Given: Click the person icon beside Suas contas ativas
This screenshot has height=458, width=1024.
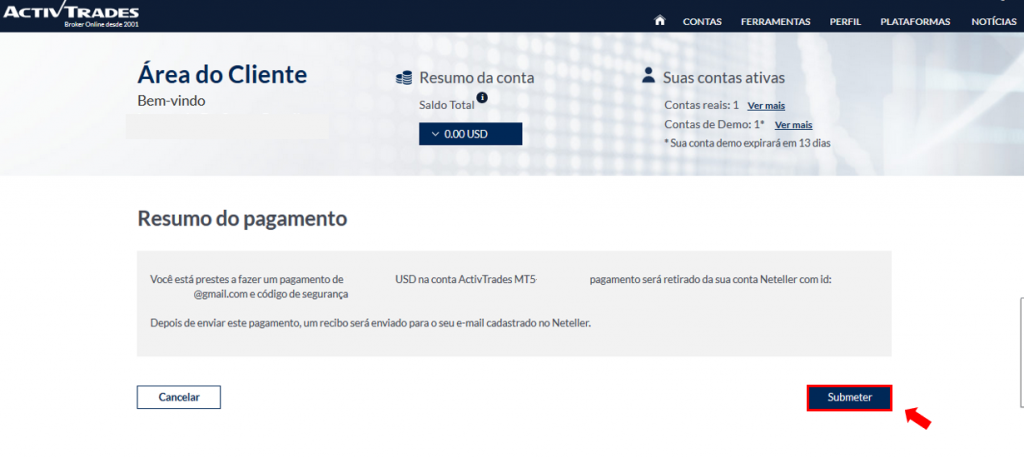Looking at the screenshot, I should coord(648,74).
